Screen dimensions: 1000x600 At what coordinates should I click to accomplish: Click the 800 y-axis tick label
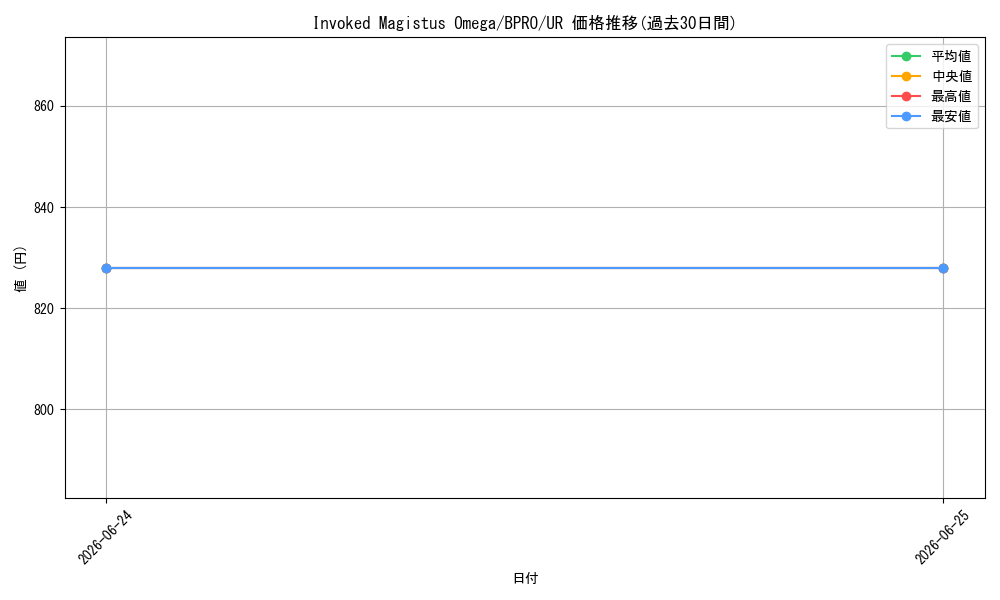(x=44, y=410)
